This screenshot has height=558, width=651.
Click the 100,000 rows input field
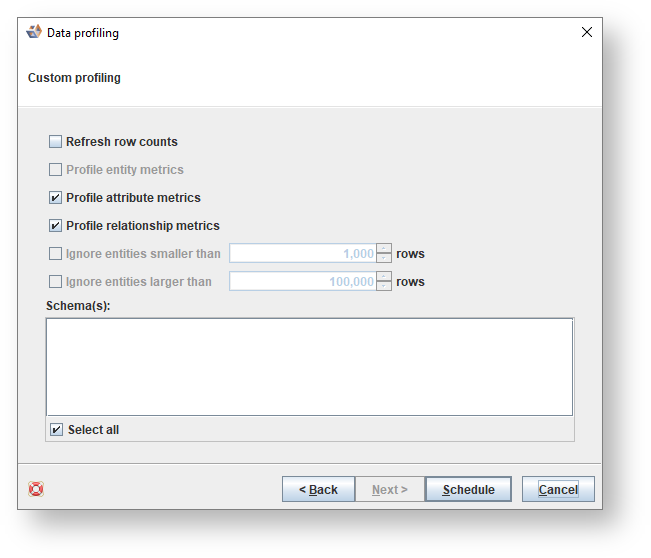click(302, 282)
